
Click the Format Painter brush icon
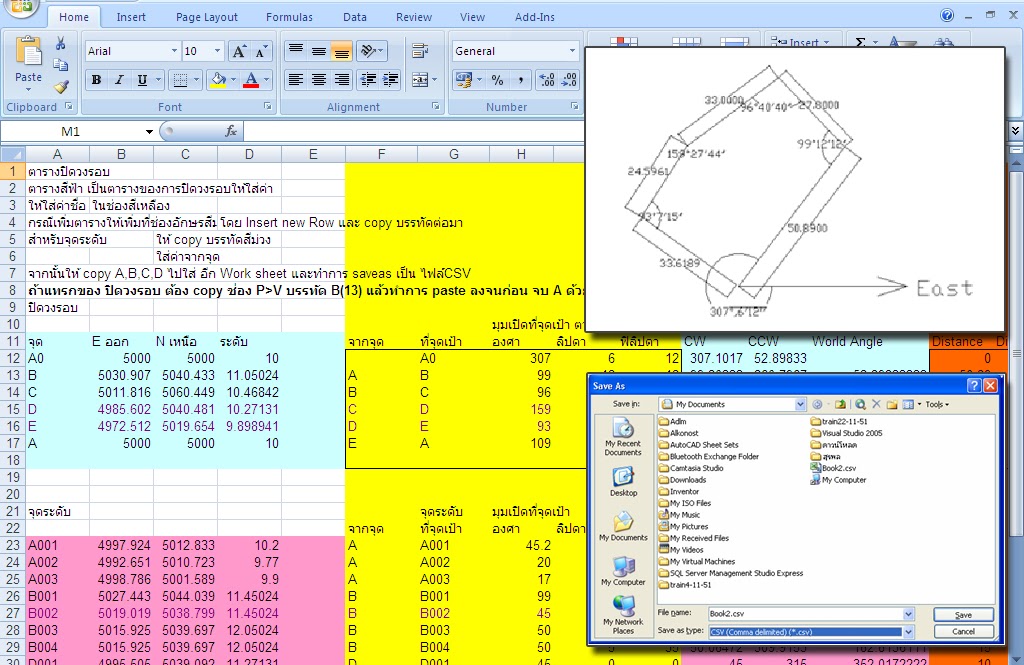coord(61,87)
